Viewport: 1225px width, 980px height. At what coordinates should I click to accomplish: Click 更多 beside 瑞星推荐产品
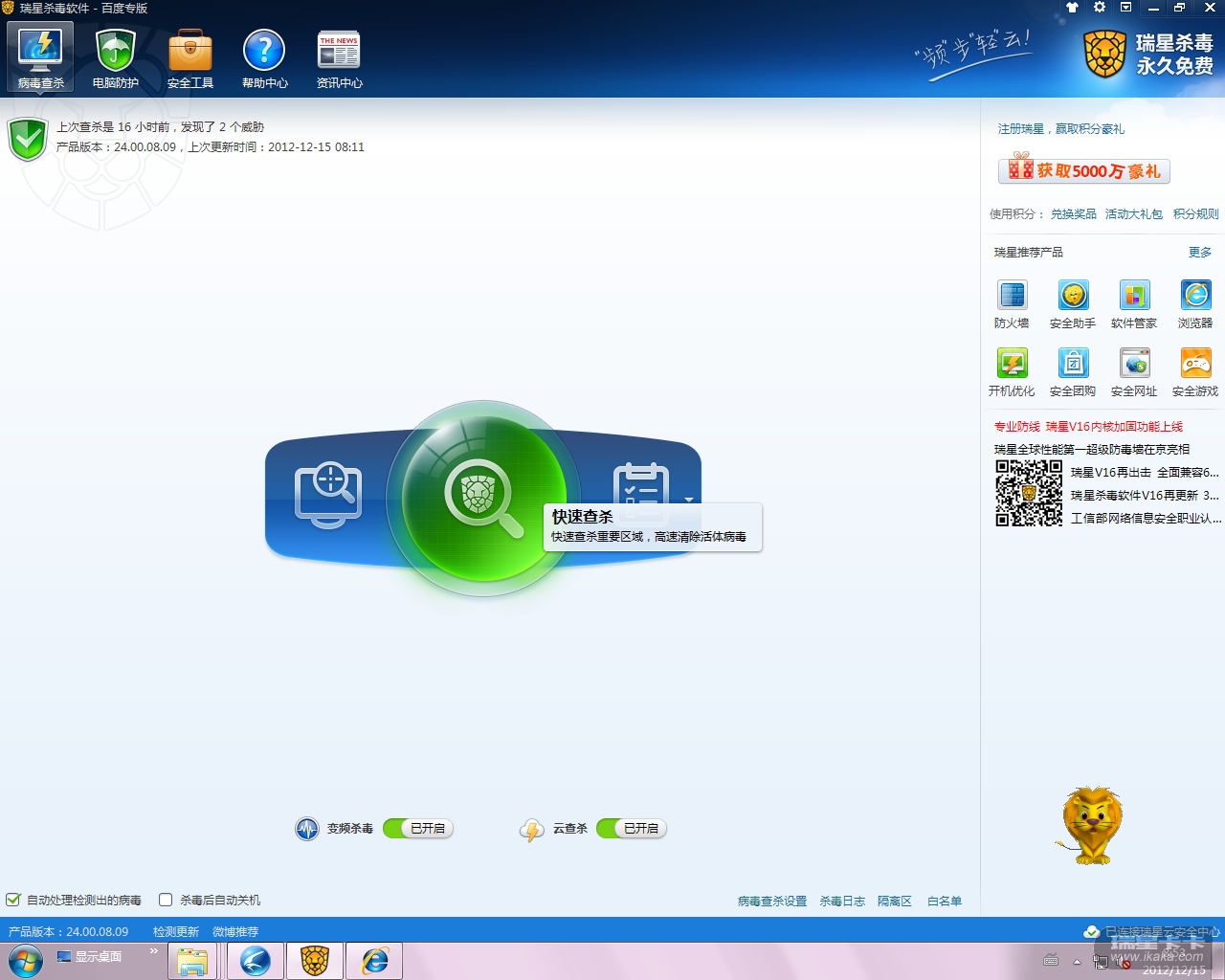click(x=1200, y=253)
